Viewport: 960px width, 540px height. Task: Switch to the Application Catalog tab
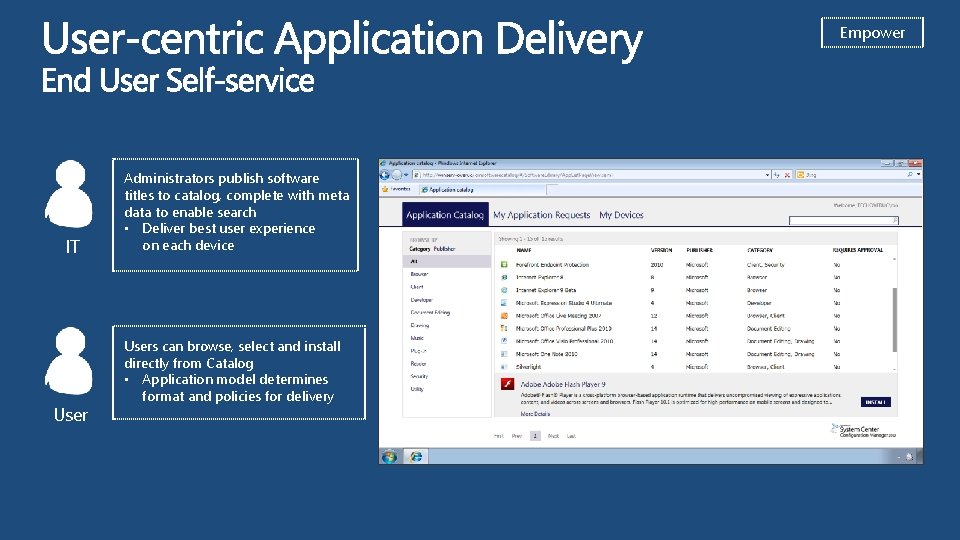coord(445,215)
